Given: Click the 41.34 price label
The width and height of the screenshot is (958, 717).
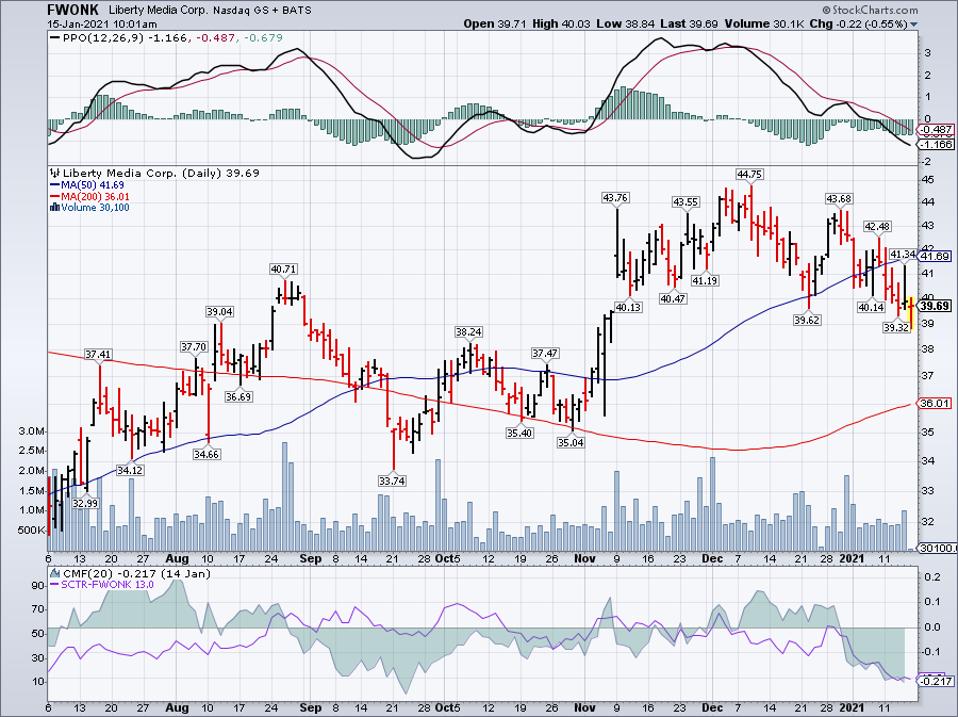Looking at the screenshot, I should [x=902, y=254].
